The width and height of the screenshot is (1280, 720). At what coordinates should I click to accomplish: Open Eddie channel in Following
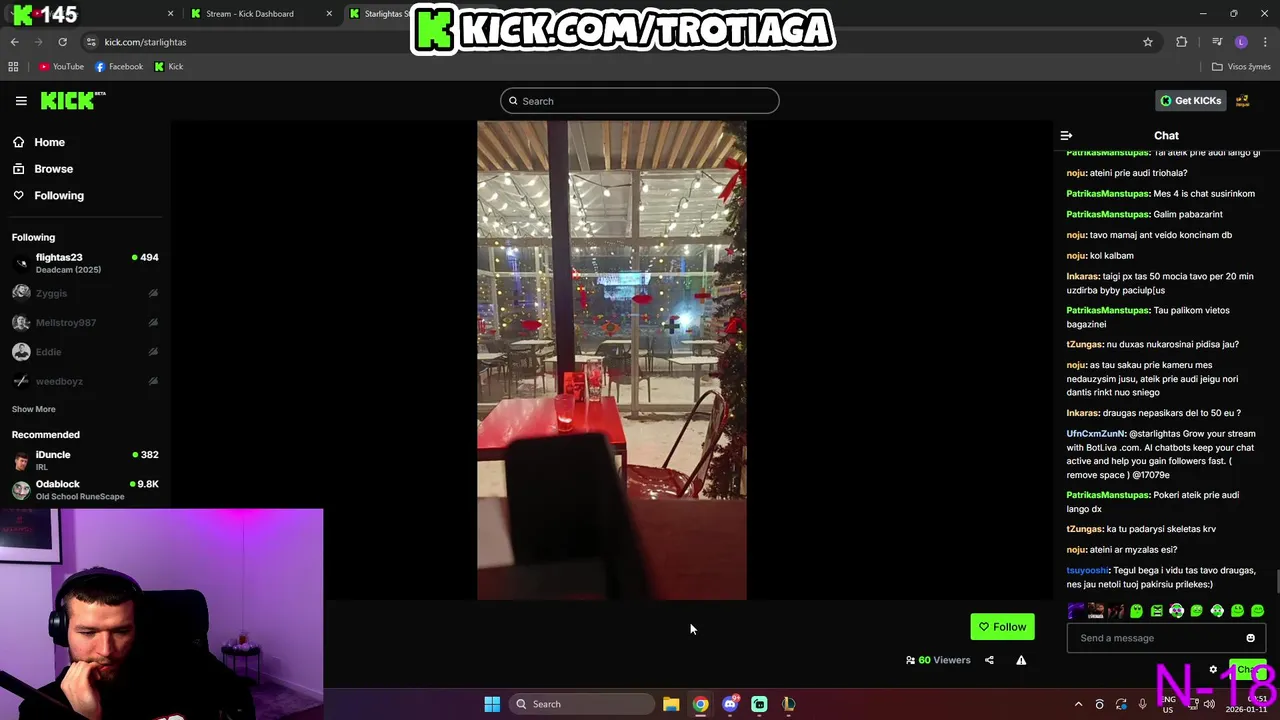[x=85, y=352]
